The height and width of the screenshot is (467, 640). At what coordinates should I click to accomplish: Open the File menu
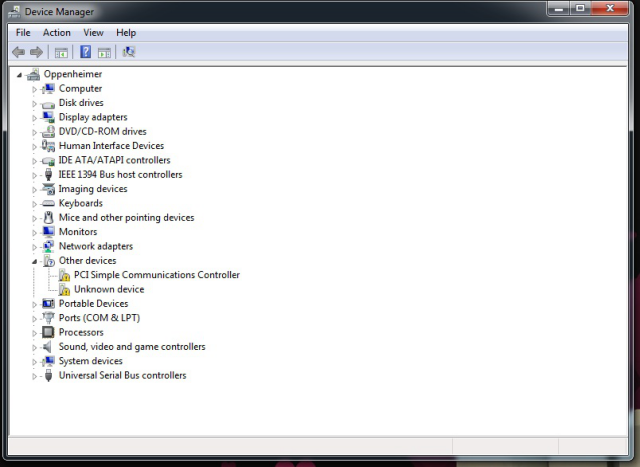(23, 33)
